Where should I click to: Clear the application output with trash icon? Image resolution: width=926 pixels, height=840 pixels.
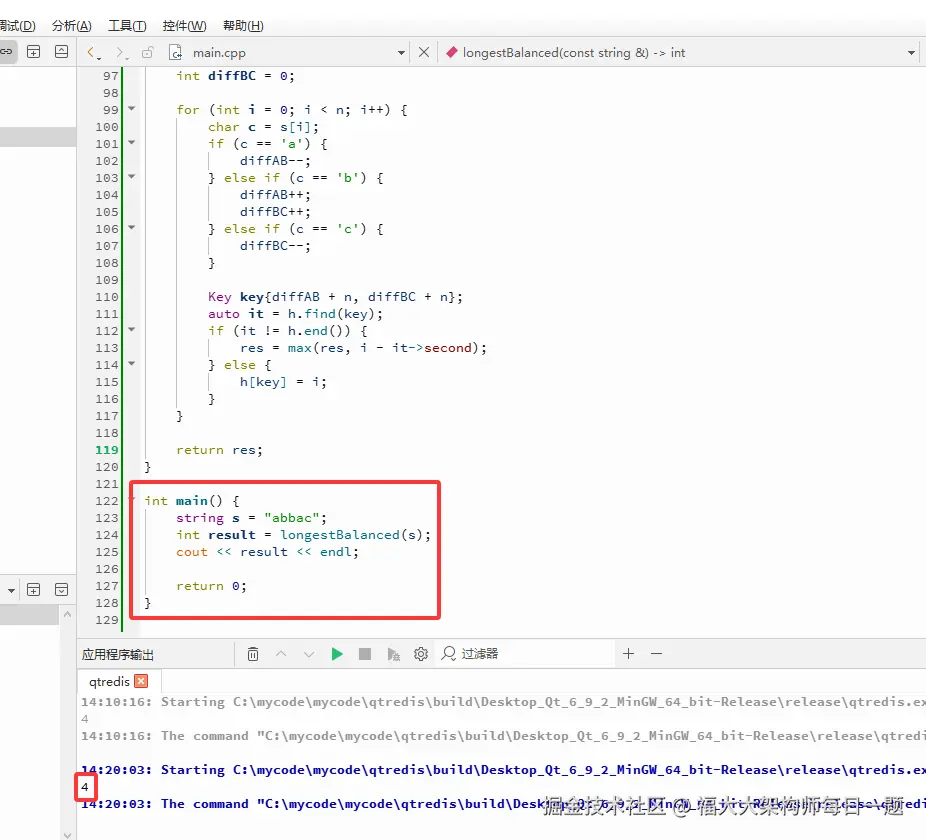click(253, 654)
